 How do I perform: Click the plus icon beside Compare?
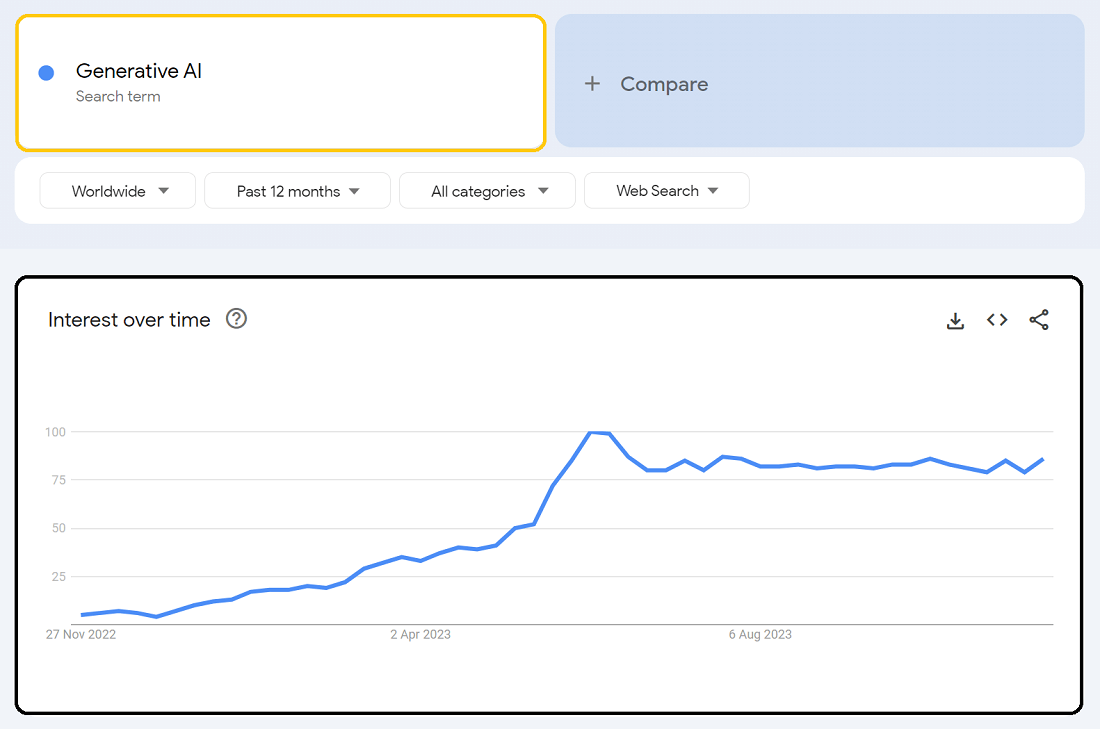point(592,84)
